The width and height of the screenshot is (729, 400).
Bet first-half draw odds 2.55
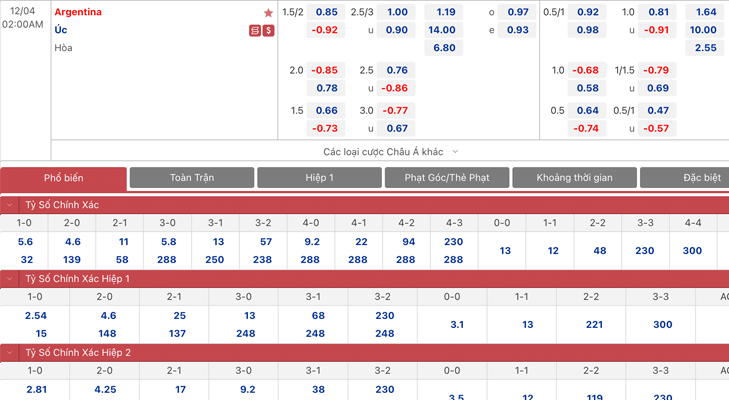(x=705, y=47)
